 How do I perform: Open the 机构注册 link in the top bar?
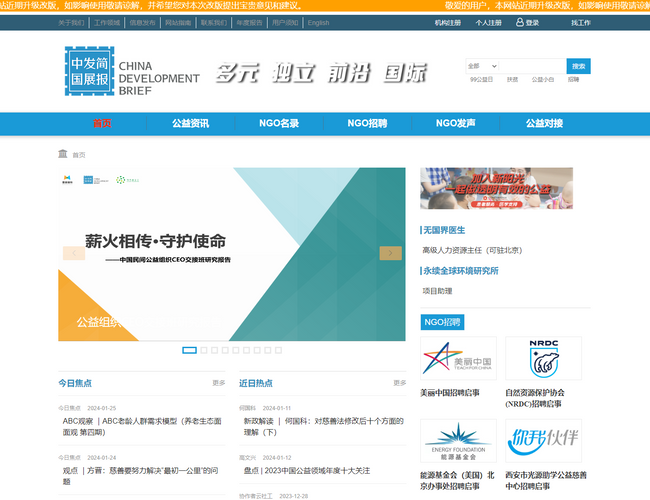click(447, 22)
